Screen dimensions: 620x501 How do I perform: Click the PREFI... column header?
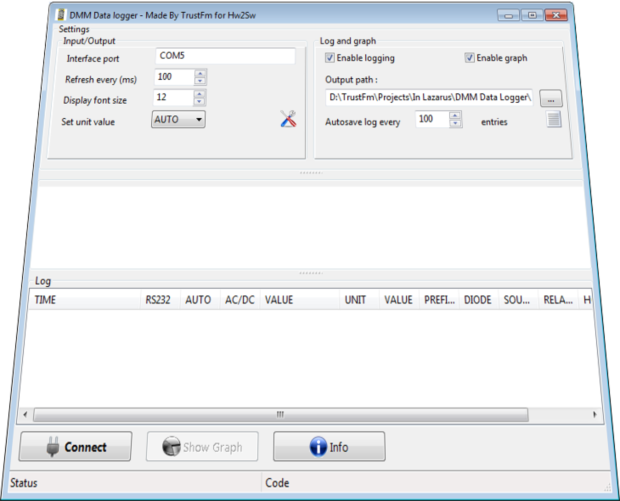coord(439,300)
